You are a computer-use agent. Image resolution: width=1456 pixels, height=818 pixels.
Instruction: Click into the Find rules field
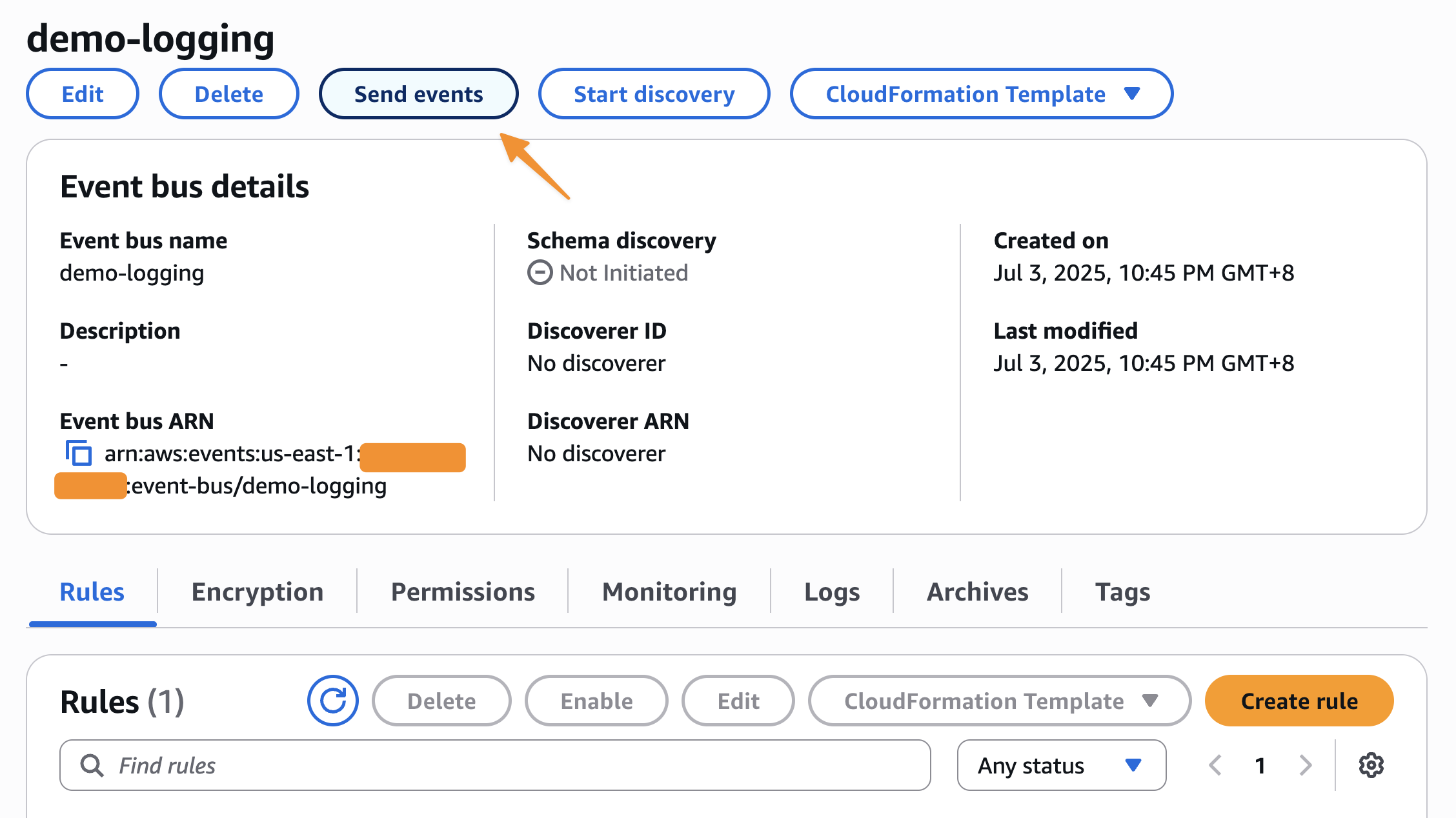pos(503,765)
